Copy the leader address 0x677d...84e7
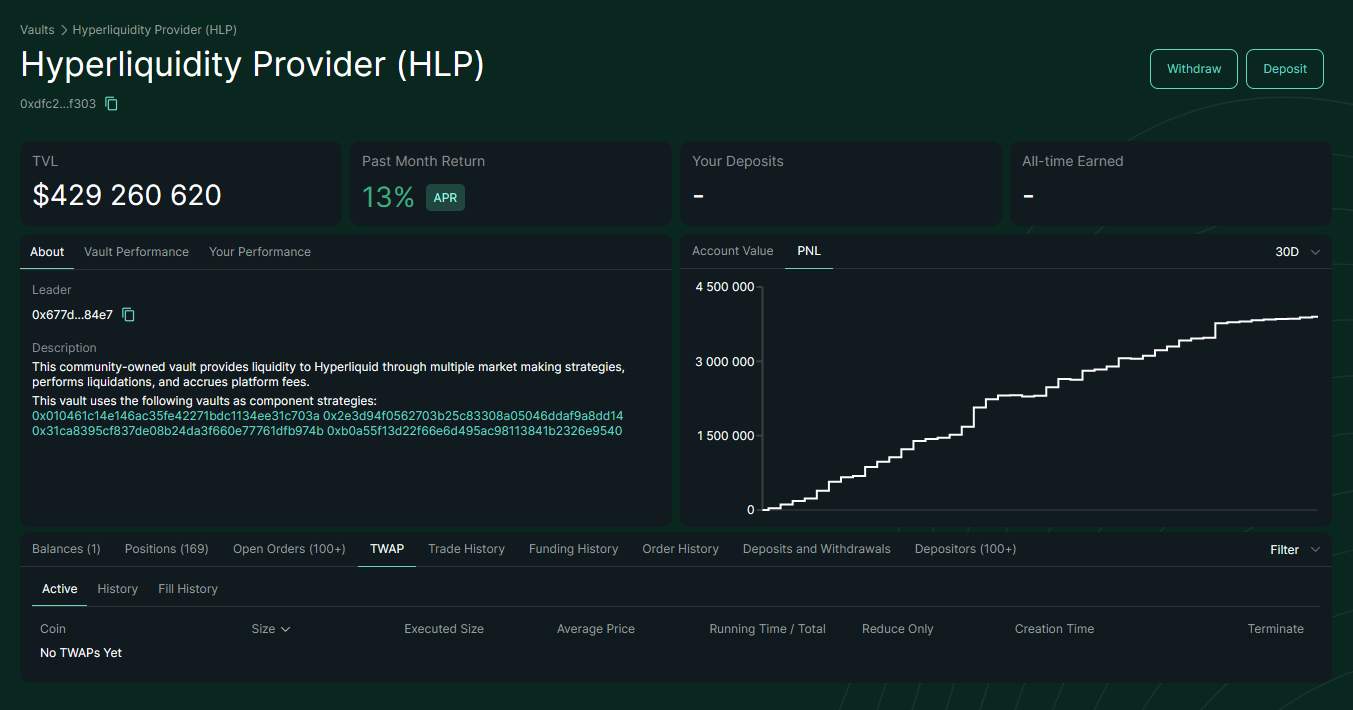 click(128, 315)
